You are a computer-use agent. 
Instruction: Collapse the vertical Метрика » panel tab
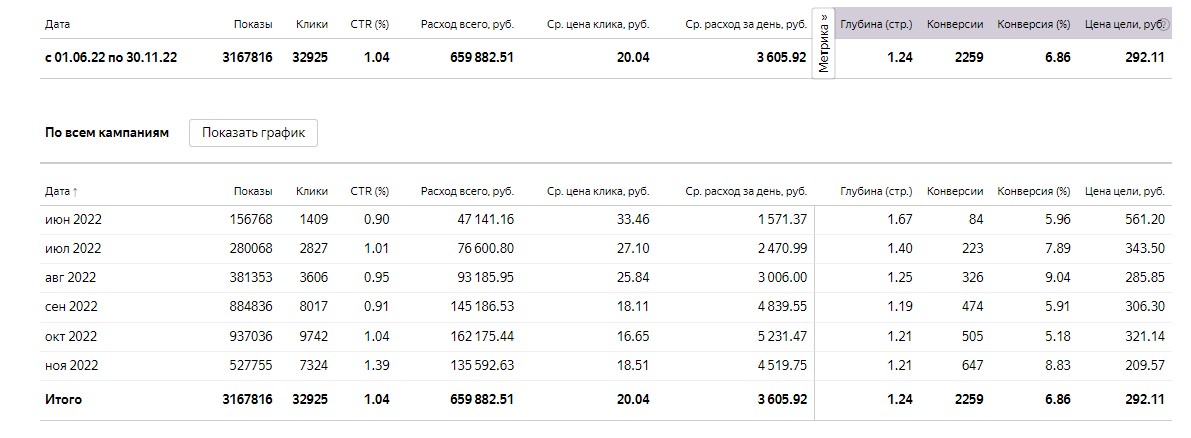pyautogui.click(x=824, y=43)
